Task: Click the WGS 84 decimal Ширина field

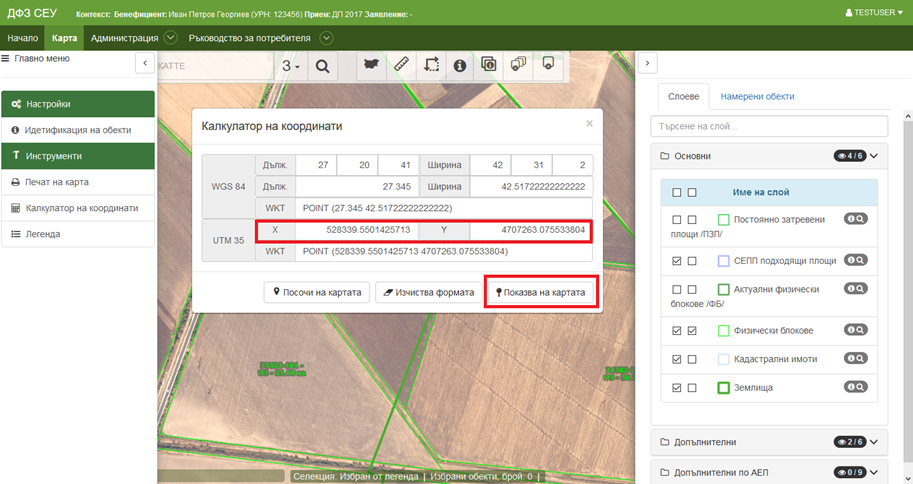Action: [531, 186]
